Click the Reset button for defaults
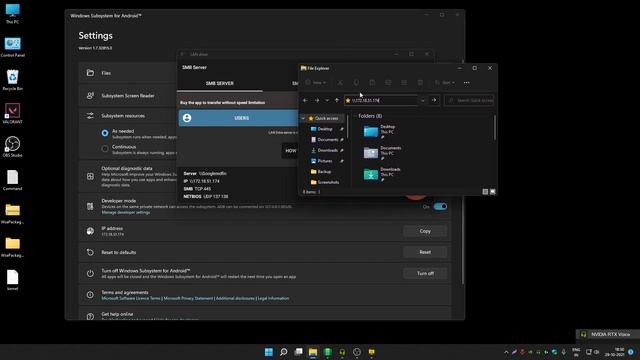The height and width of the screenshot is (360, 640). [x=425, y=252]
